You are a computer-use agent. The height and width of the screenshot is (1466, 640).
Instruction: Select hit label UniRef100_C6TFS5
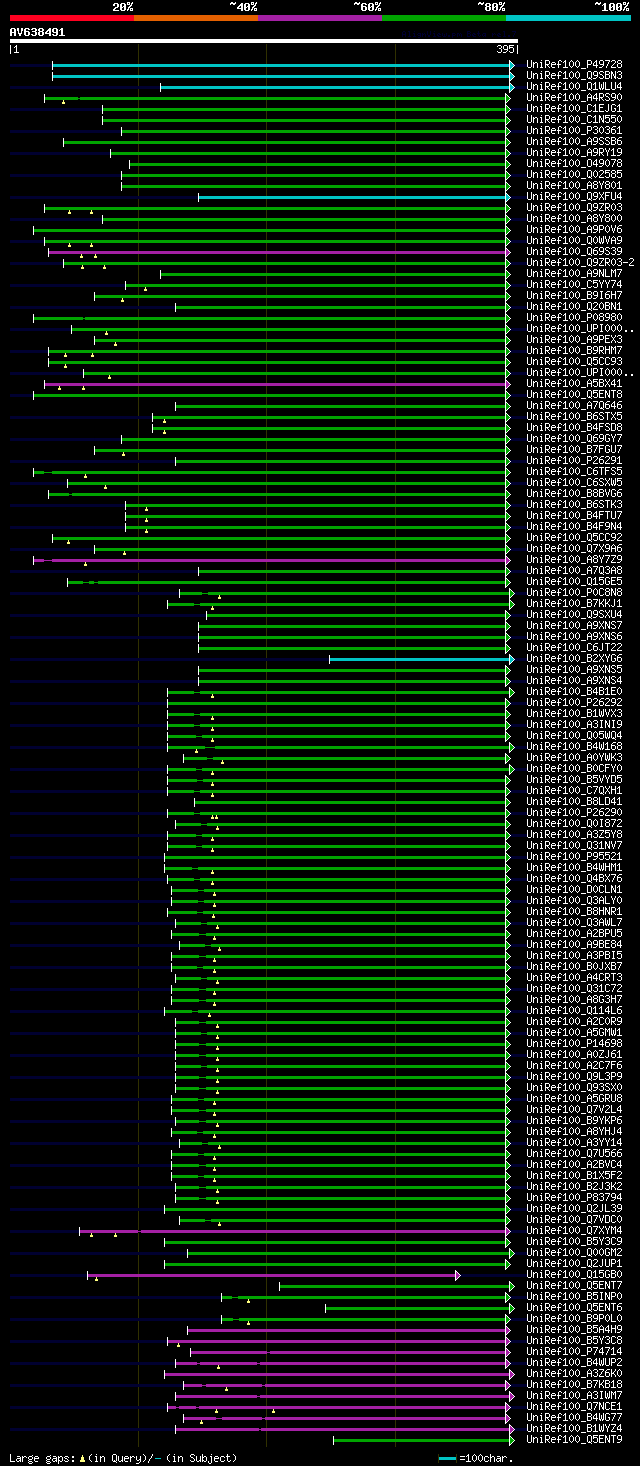click(574, 471)
